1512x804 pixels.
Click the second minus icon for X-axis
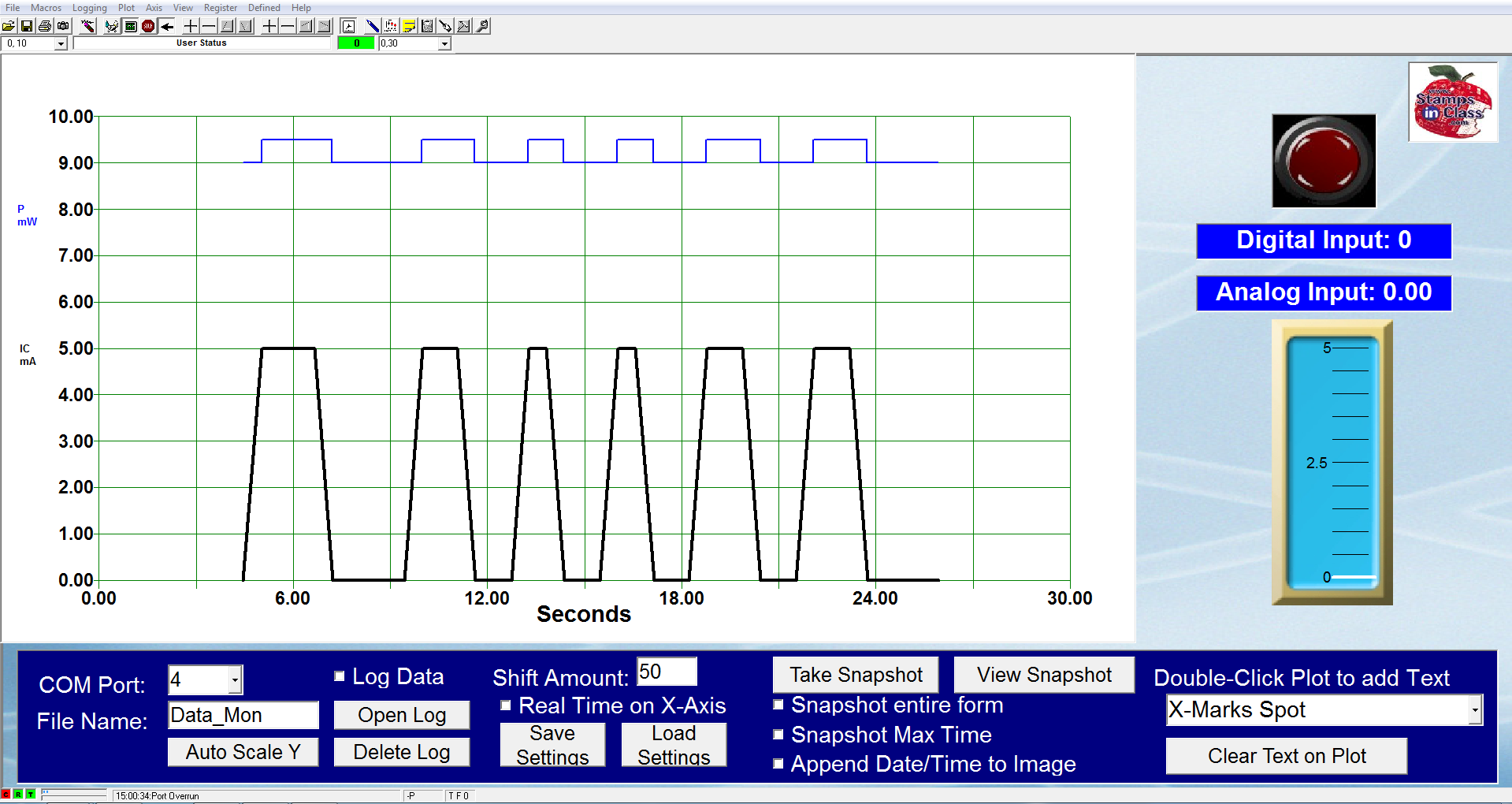(288, 26)
